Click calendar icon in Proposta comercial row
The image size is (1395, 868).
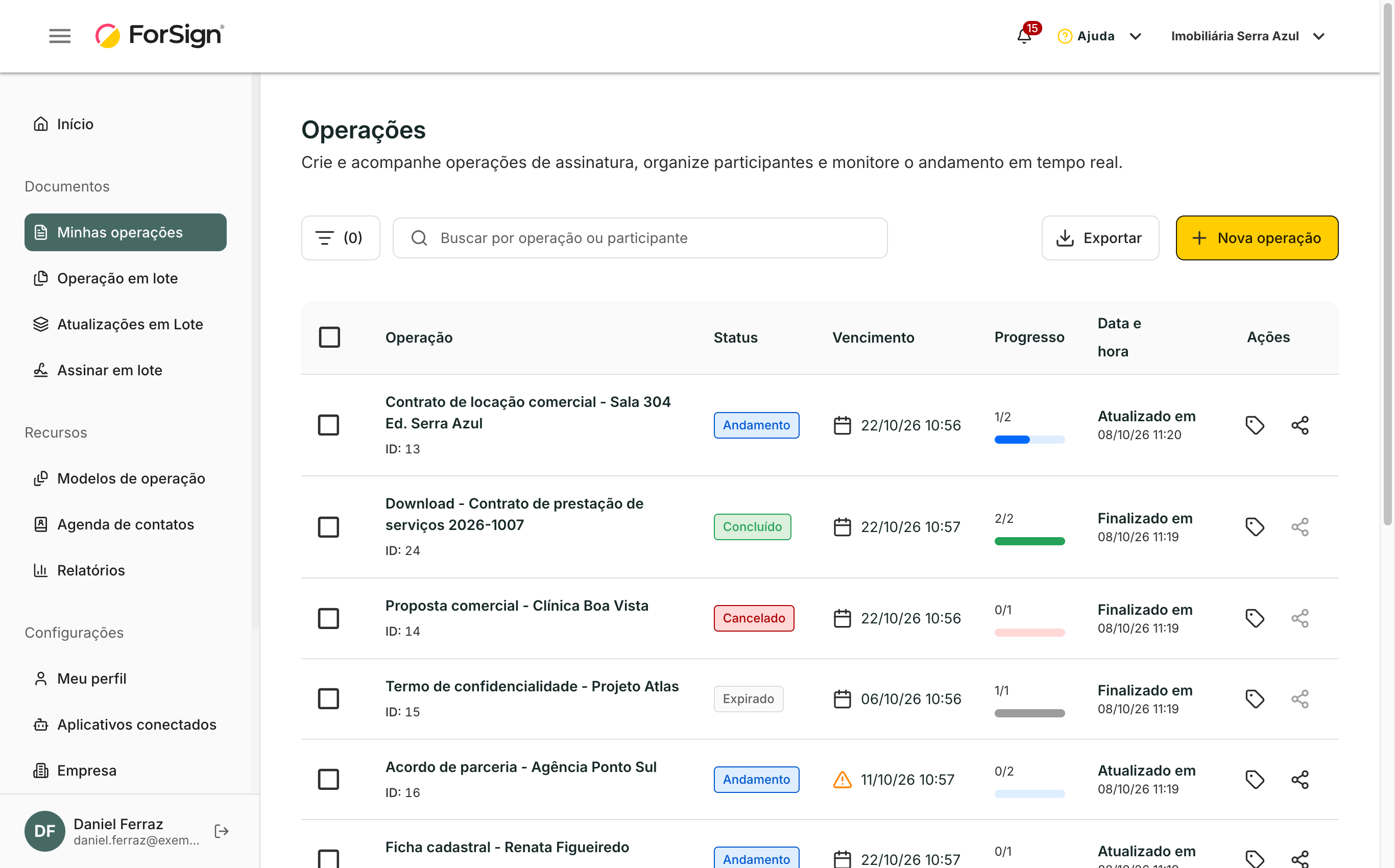click(x=842, y=618)
